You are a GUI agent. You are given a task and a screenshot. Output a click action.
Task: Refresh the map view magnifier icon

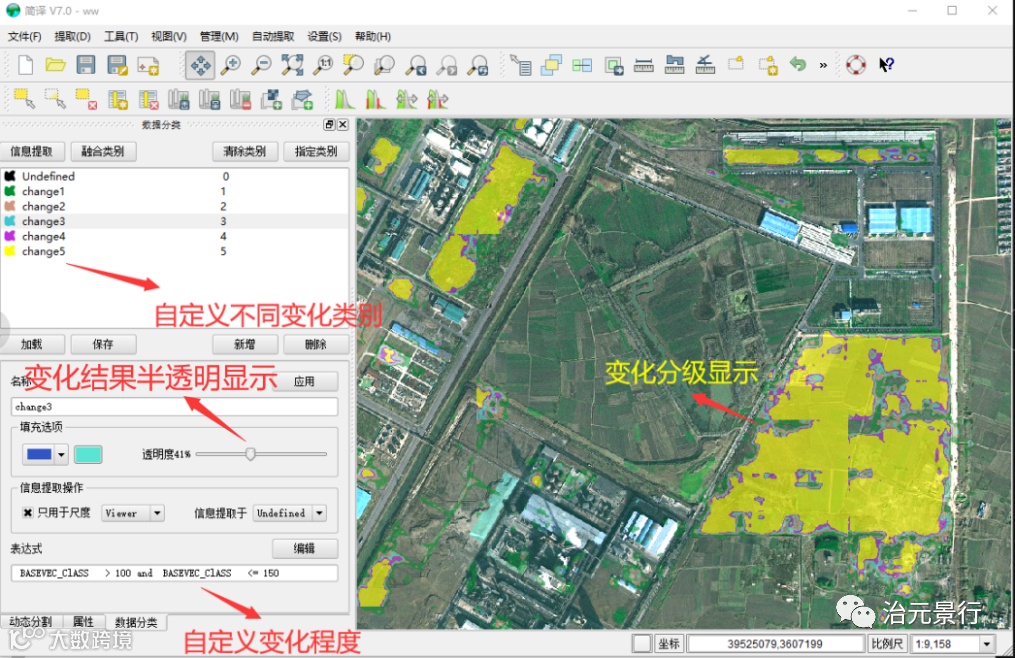tap(478, 65)
